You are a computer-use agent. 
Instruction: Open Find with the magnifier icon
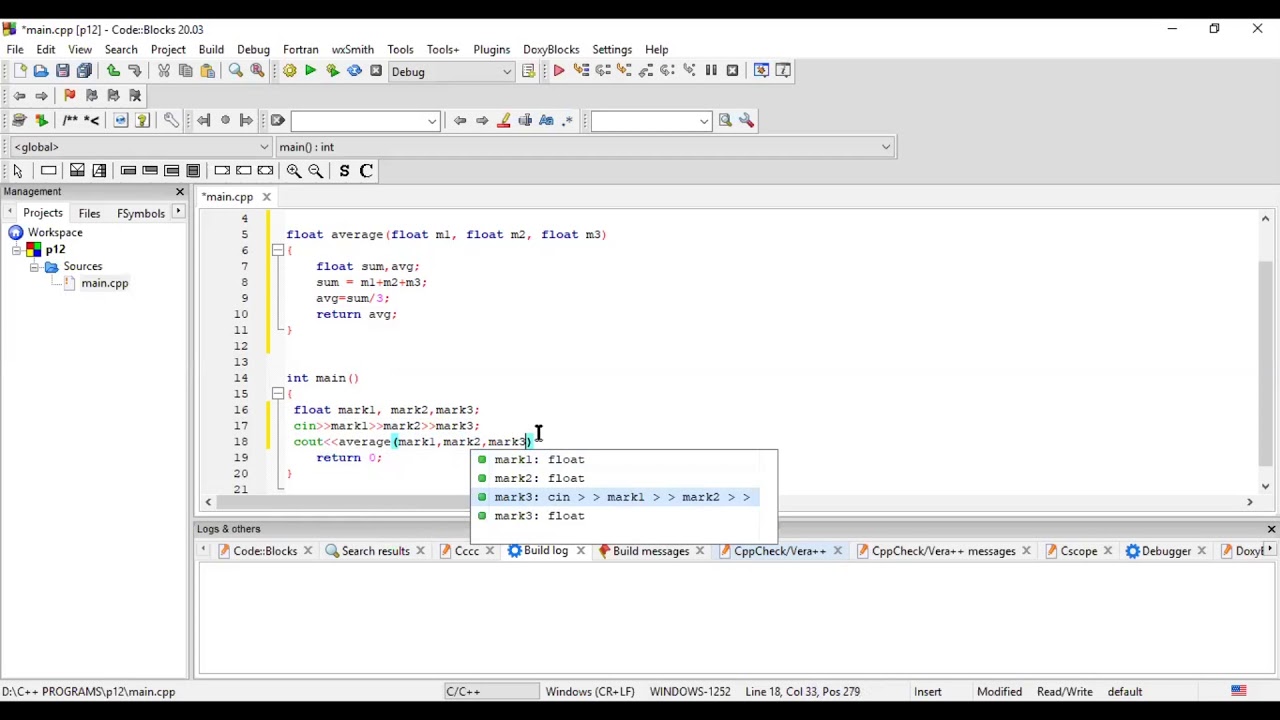coord(236,71)
